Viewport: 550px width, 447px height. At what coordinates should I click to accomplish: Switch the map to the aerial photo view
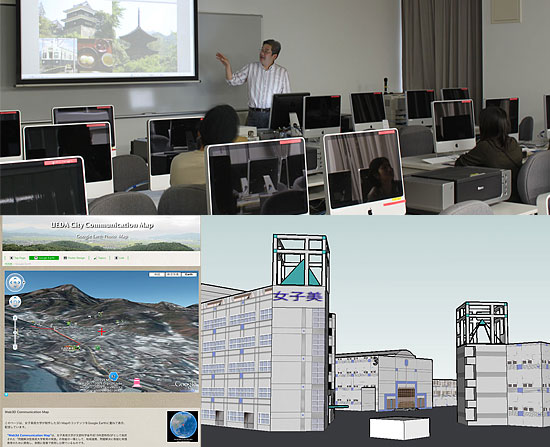(x=173, y=274)
